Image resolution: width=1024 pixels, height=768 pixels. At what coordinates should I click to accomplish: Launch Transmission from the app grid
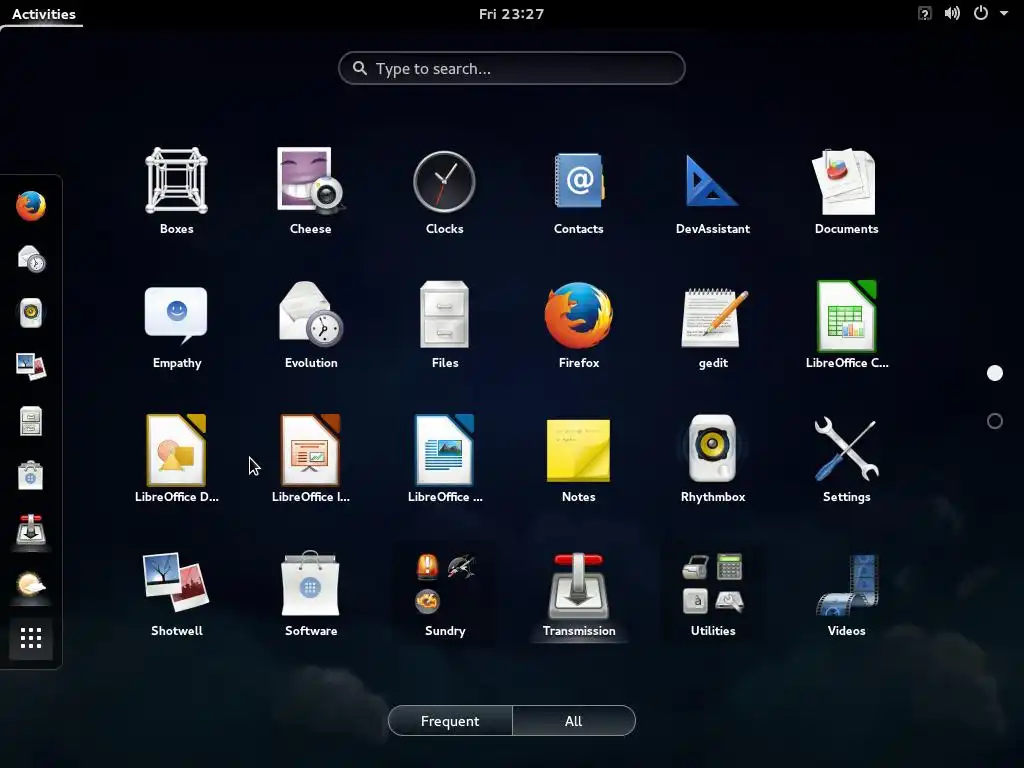[579, 593]
